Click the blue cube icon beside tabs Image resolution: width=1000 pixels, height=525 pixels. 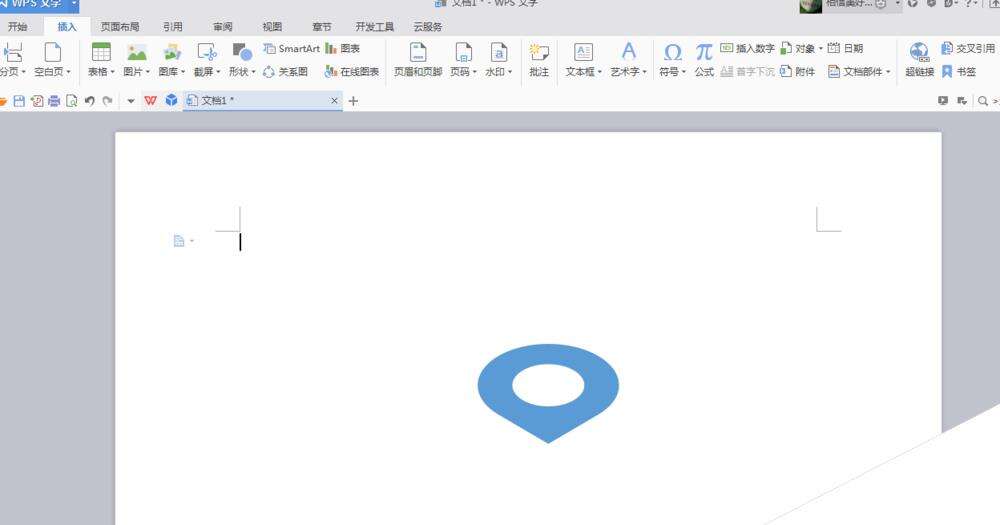[171, 100]
